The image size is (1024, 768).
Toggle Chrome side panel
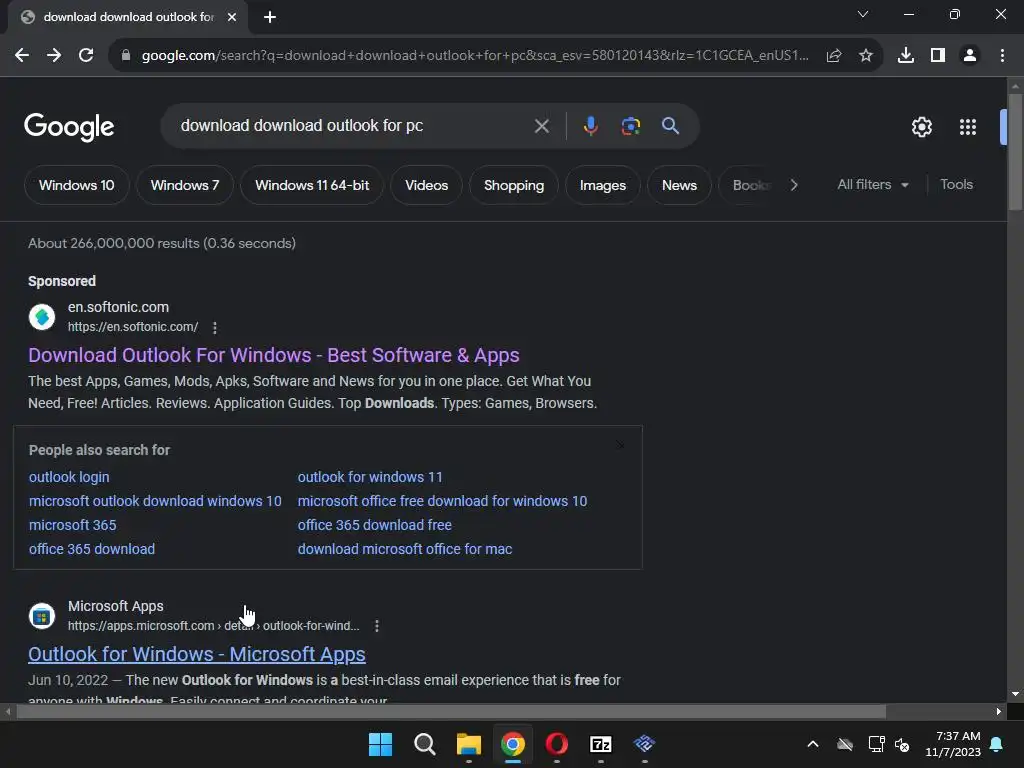tap(938, 56)
